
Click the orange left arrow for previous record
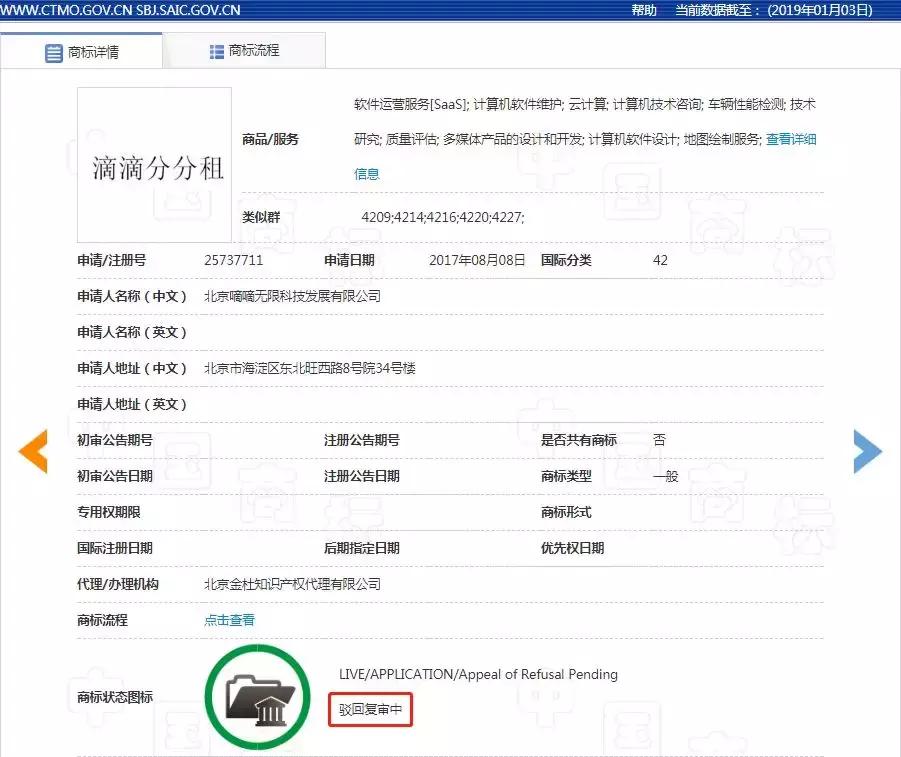(x=32, y=451)
